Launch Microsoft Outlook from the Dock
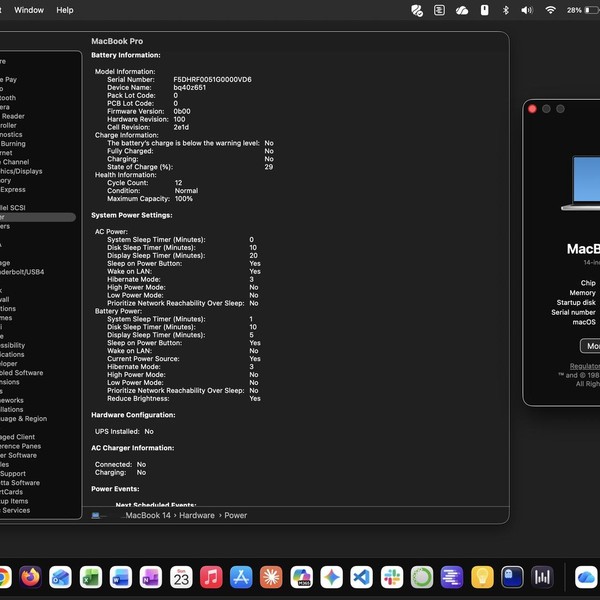Screen dimensions: 600x600 [60, 577]
